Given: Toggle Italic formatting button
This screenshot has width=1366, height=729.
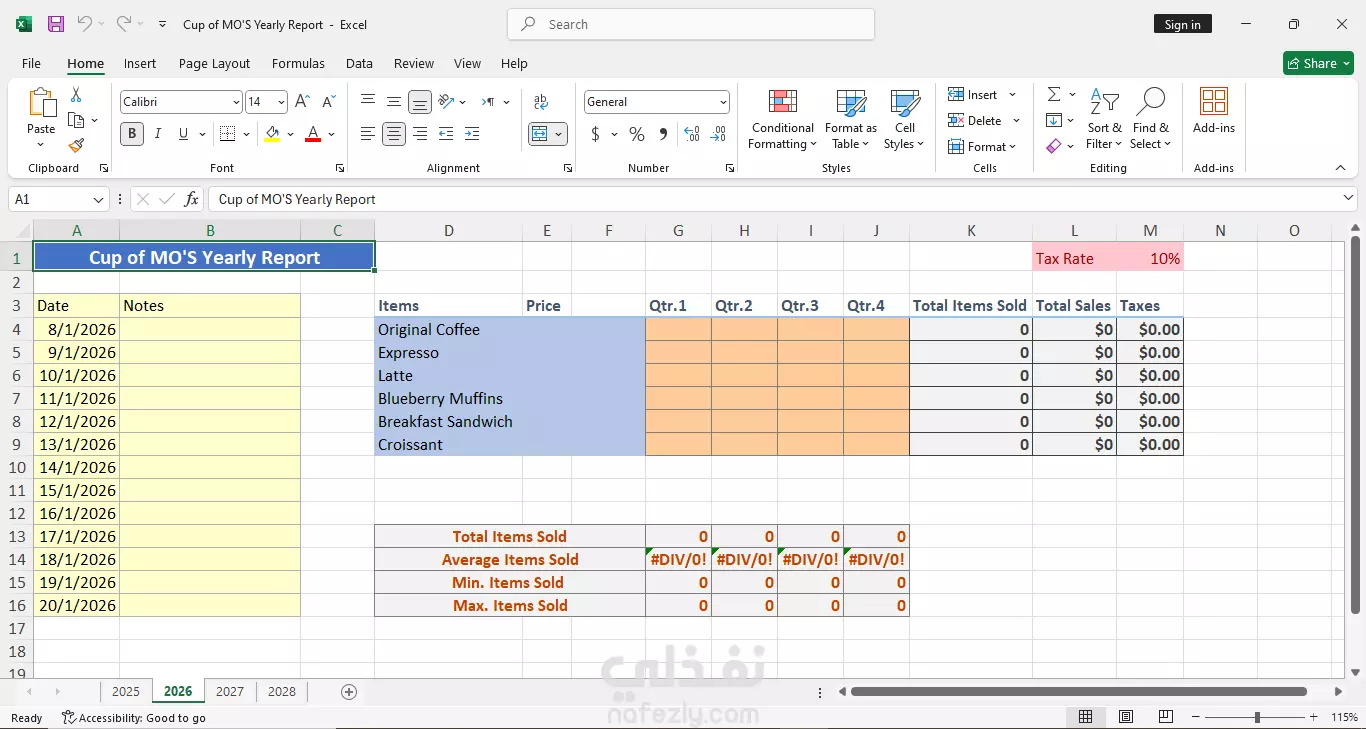Looking at the screenshot, I should point(158,134).
